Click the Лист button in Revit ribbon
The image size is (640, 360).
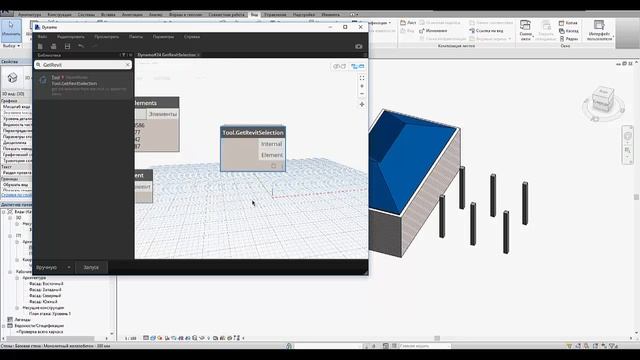point(408,23)
